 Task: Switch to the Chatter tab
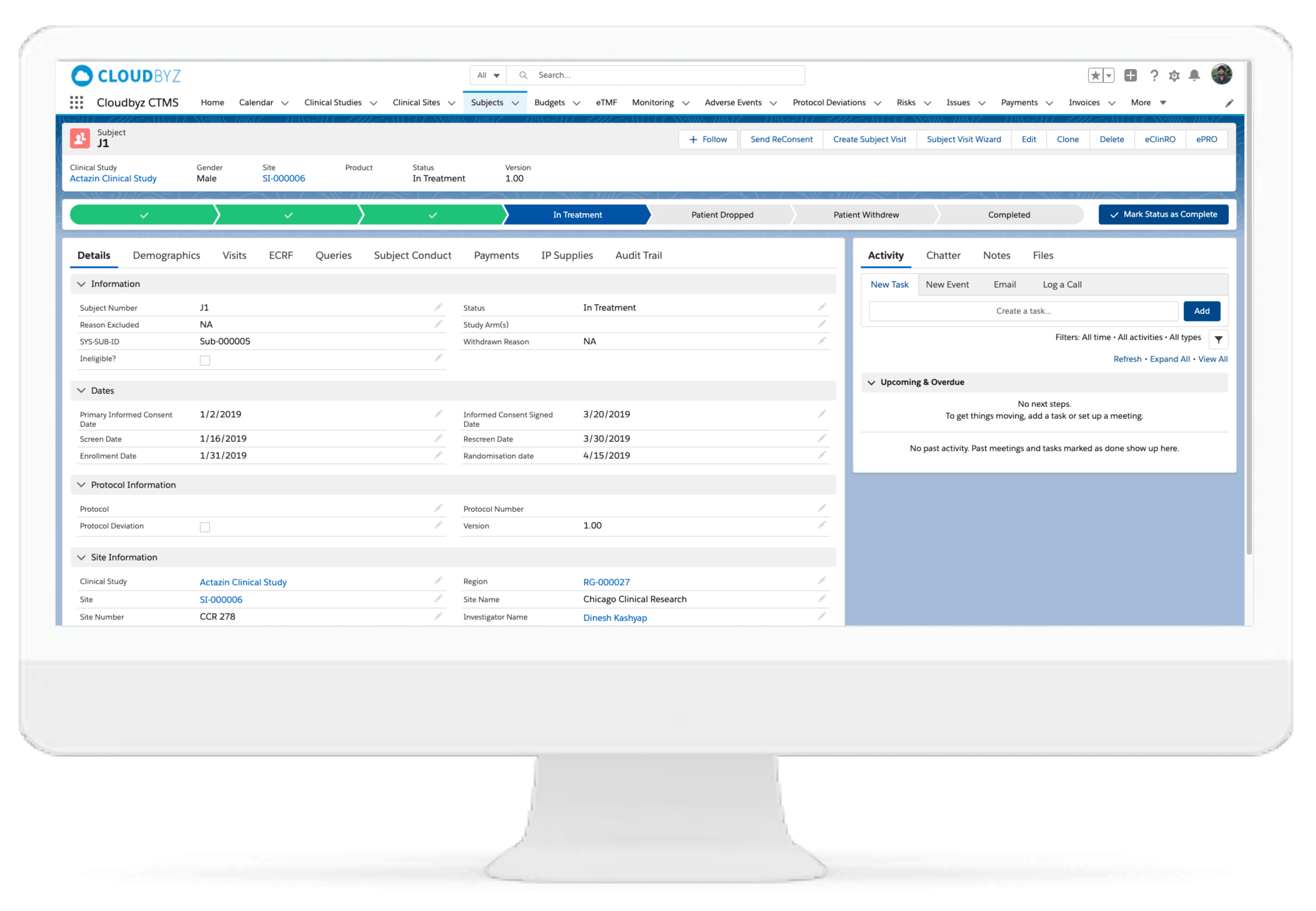pos(943,256)
